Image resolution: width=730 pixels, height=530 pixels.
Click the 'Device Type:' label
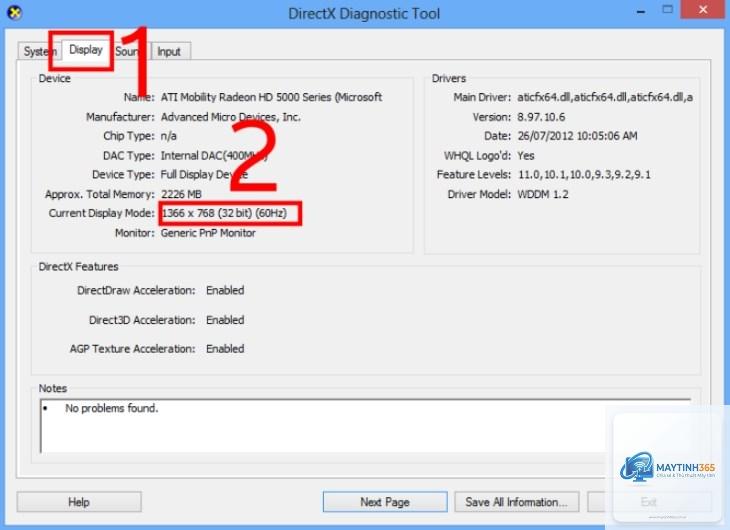[123, 175]
